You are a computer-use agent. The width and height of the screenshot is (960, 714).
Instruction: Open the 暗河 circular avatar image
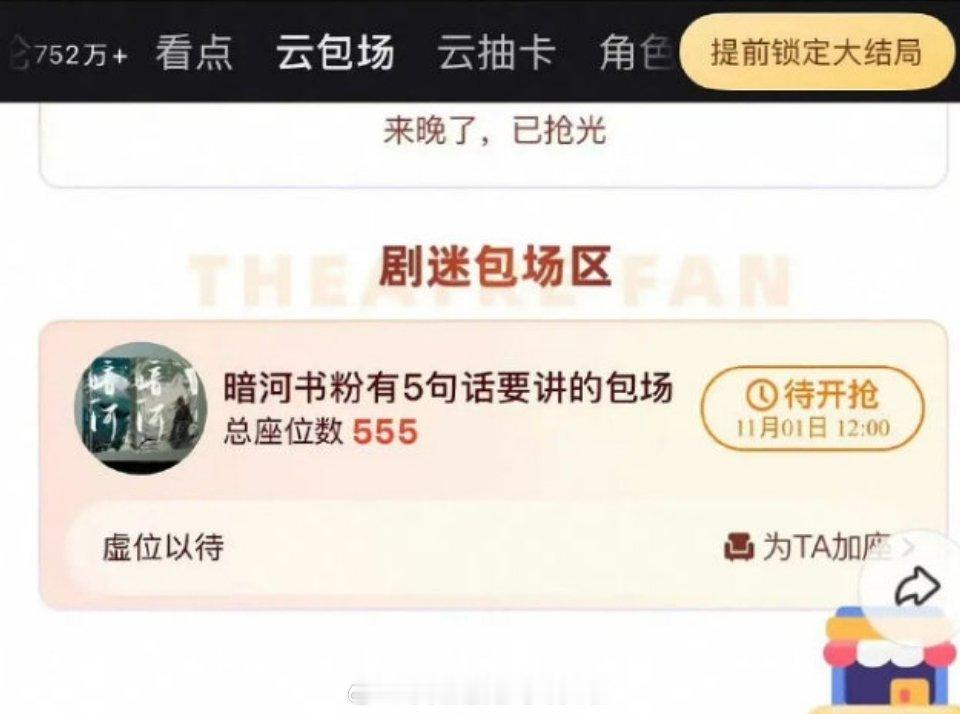pyautogui.click(x=141, y=408)
